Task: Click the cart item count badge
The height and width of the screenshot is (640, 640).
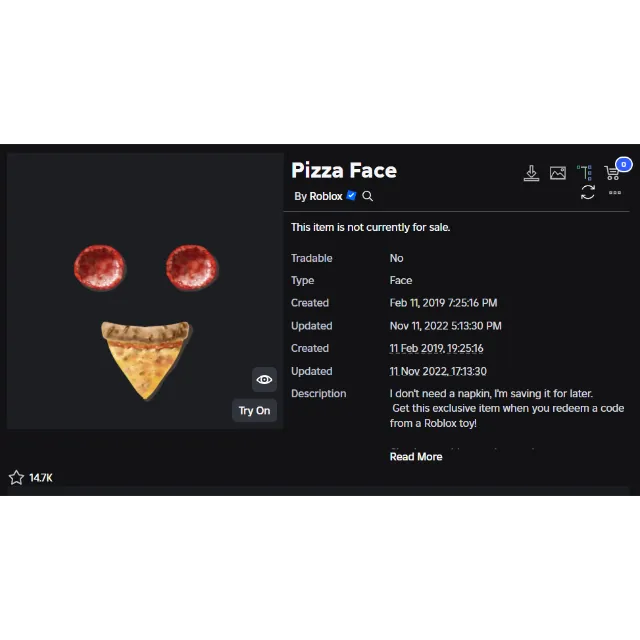Action: pos(623,164)
